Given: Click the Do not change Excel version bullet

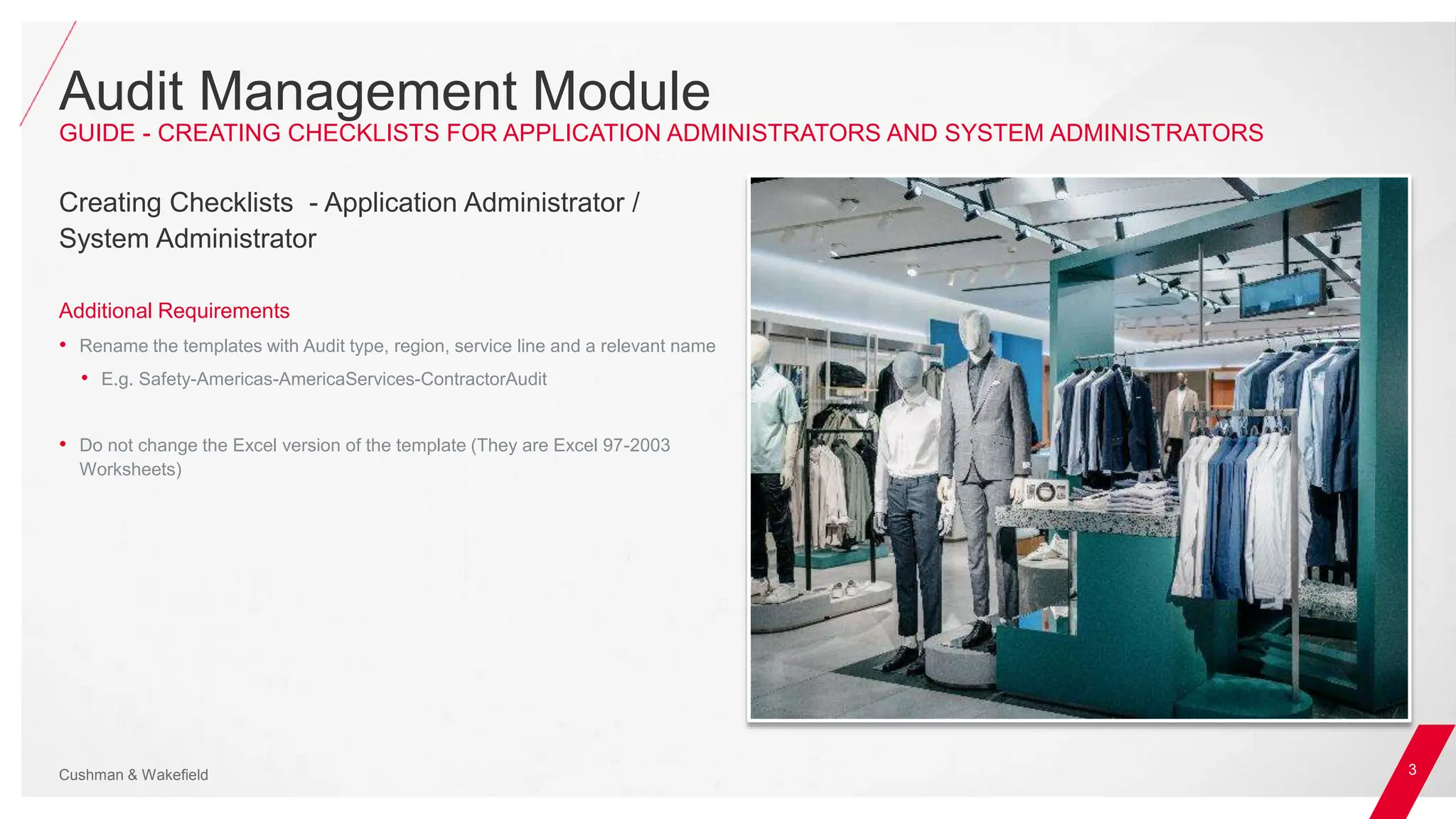Looking at the screenshot, I should pos(374,446).
